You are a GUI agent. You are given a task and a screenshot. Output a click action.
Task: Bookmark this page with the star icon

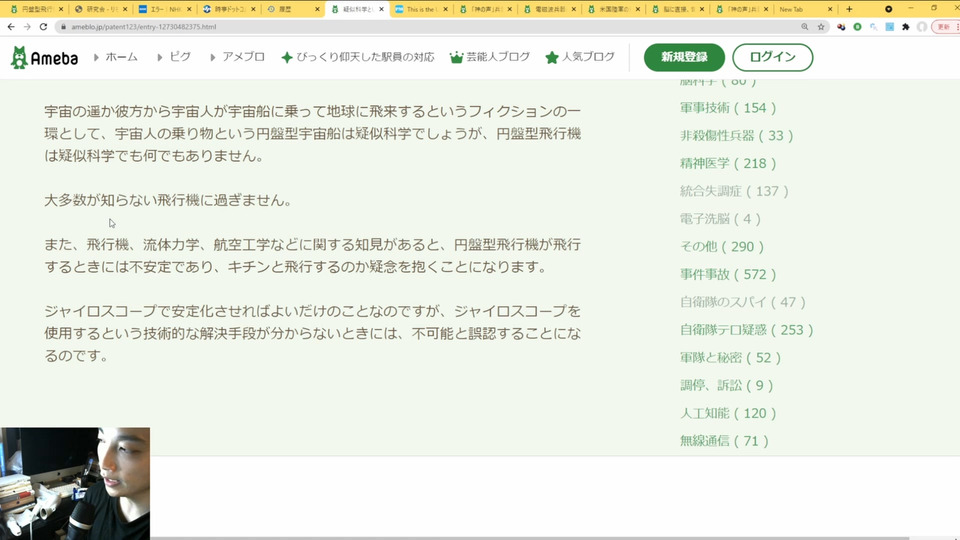click(821, 27)
